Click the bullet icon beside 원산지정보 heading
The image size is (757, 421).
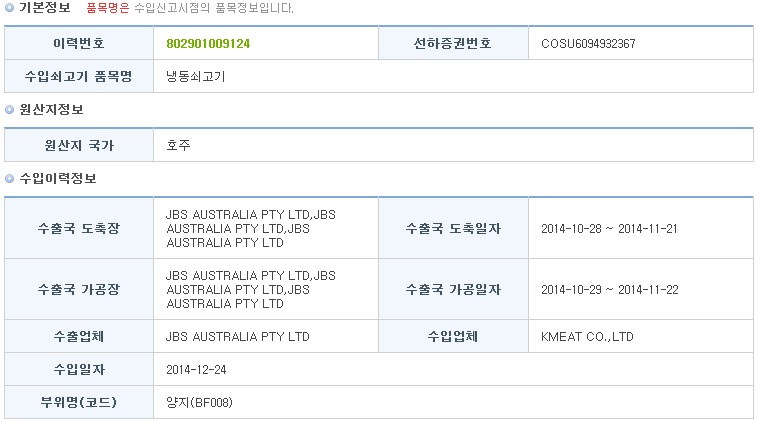click(x=9, y=110)
